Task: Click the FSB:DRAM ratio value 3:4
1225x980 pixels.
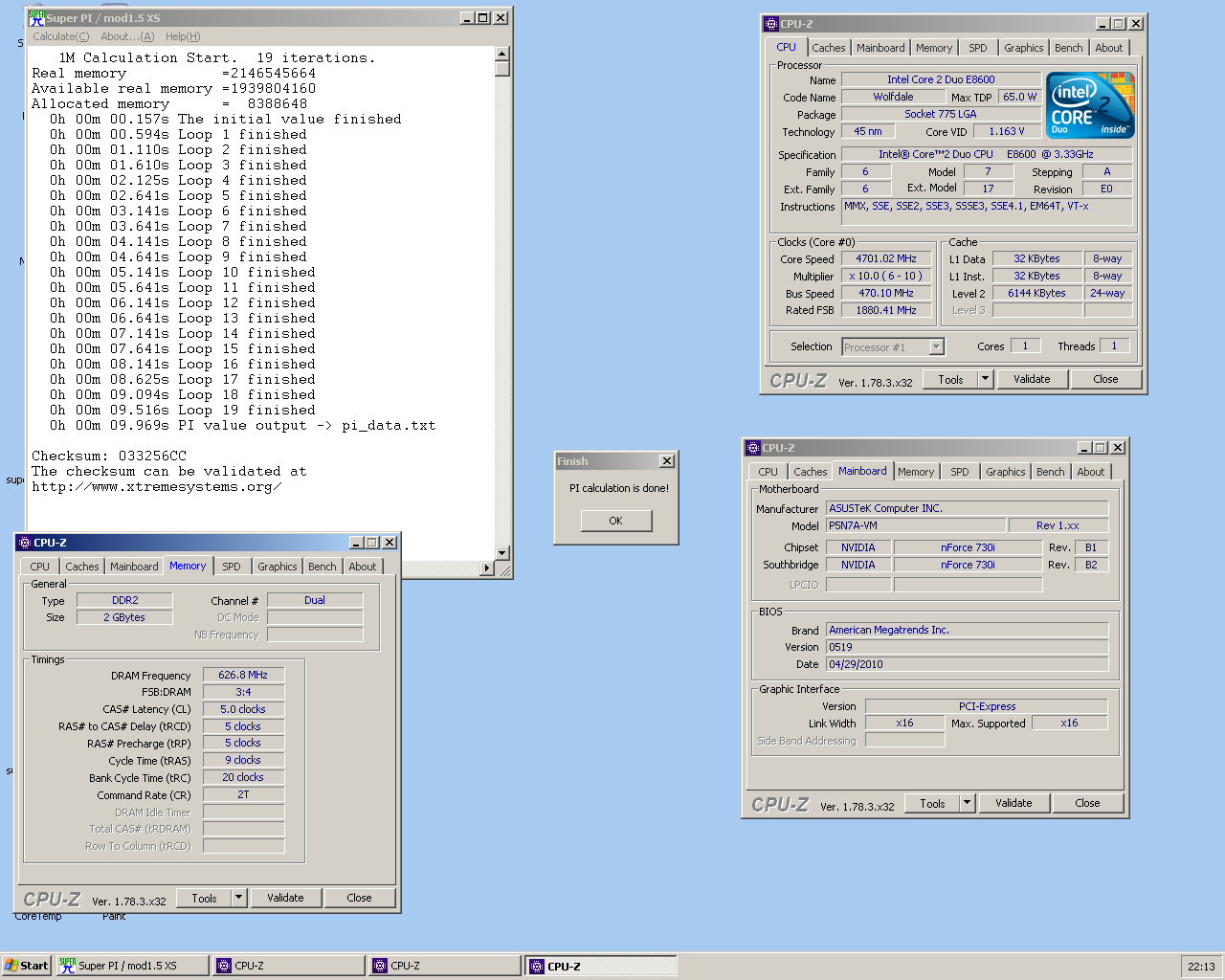Action: pyautogui.click(x=243, y=692)
